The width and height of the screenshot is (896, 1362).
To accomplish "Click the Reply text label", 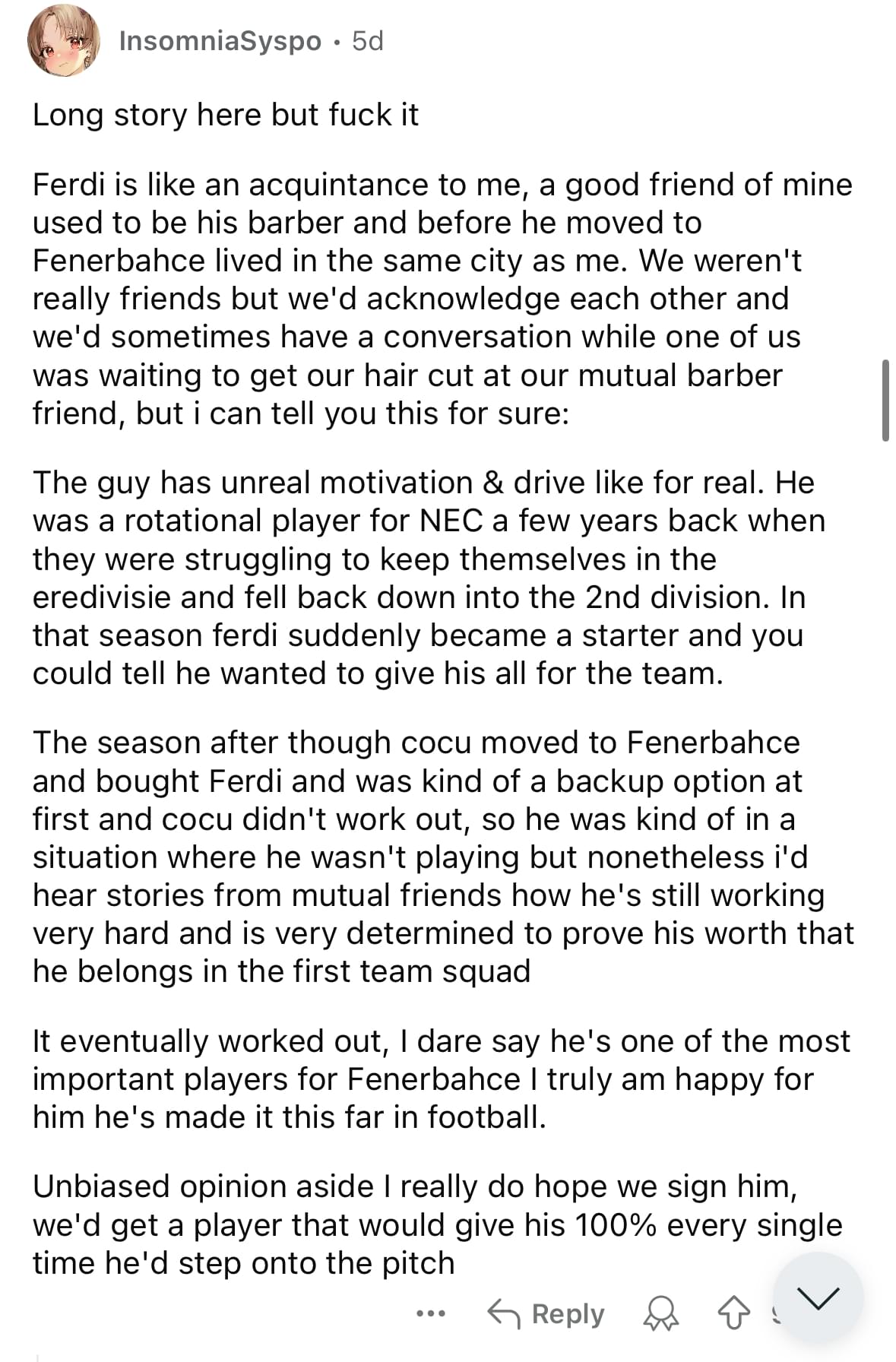I will [568, 1313].
